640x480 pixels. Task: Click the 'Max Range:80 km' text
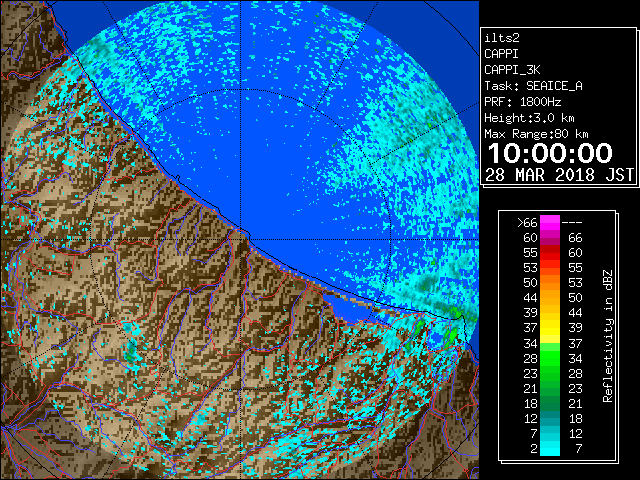pyautogui.click(x=536, y=134)
